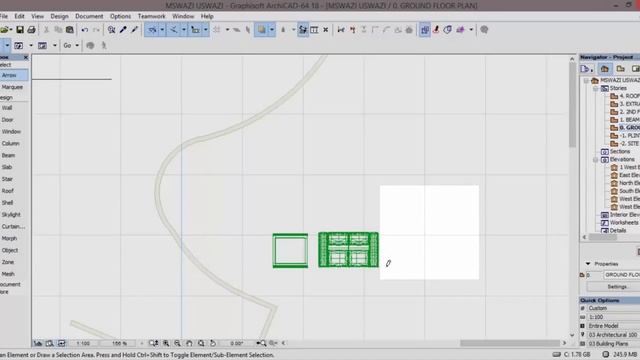The image size is (640, 360).
Task: Click the Paste clipboard icon
Action: (x=70, y=30)
